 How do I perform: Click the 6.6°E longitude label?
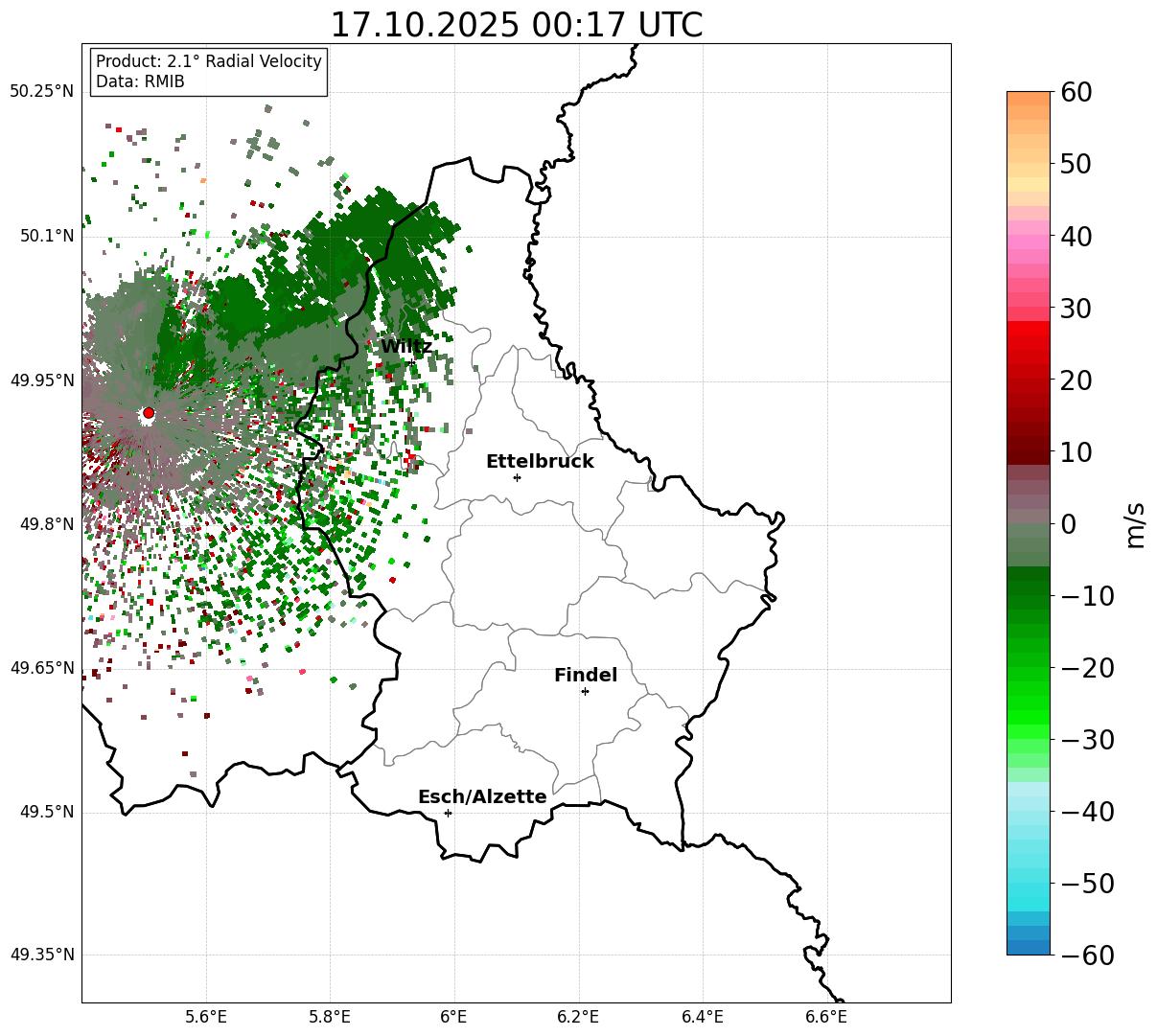826,1016
